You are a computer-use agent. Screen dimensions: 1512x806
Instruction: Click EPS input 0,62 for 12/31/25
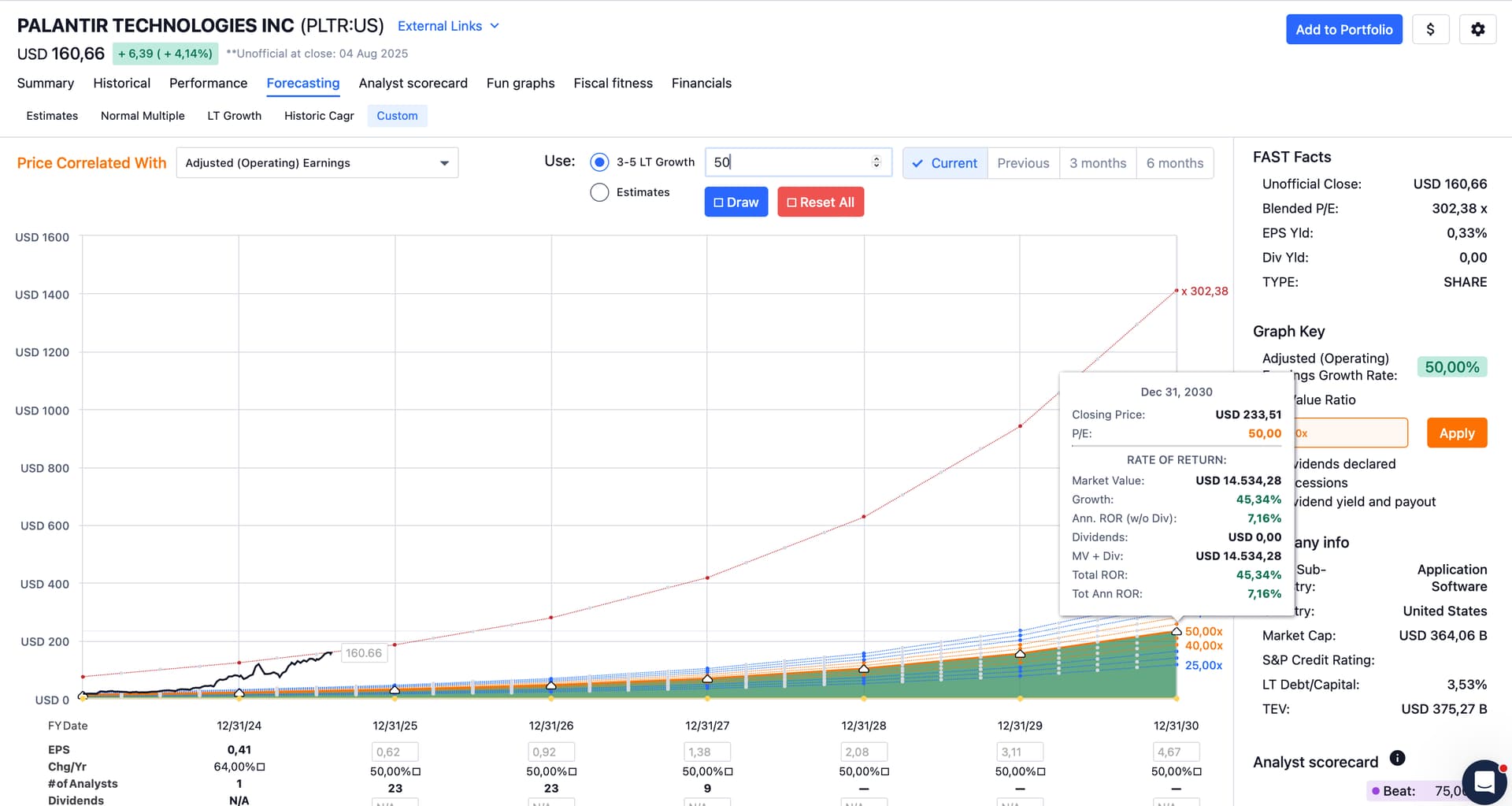coord(395,752)
